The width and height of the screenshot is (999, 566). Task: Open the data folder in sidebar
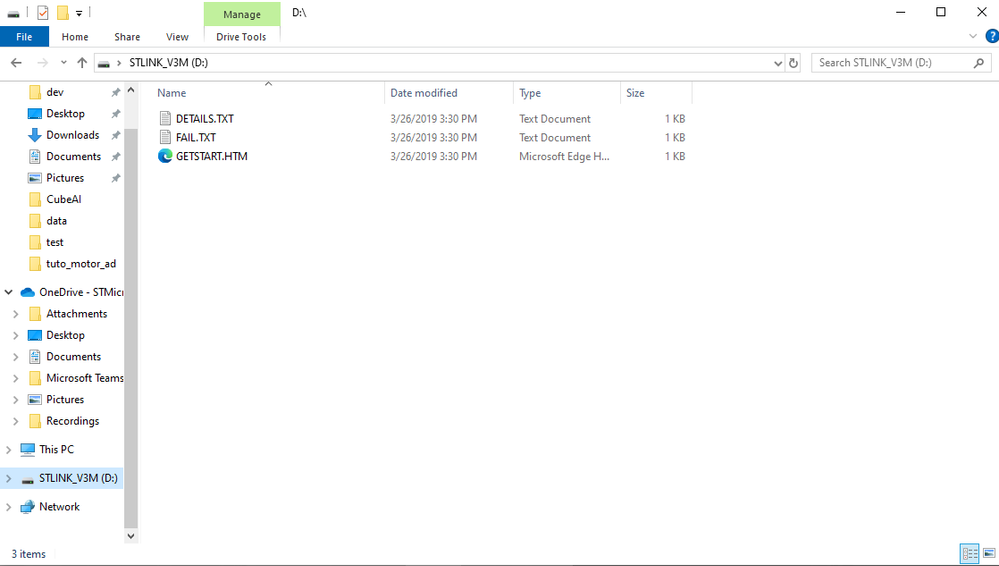57,221
